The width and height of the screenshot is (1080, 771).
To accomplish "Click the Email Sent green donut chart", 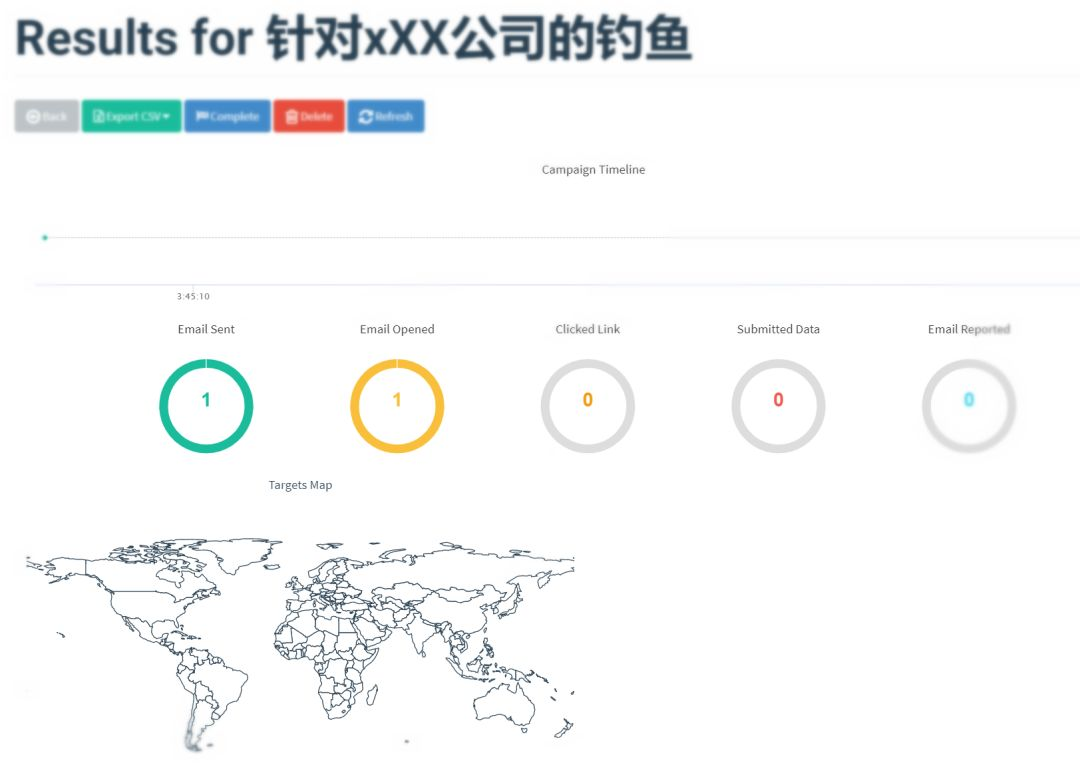I will click(x=206, y=406).
